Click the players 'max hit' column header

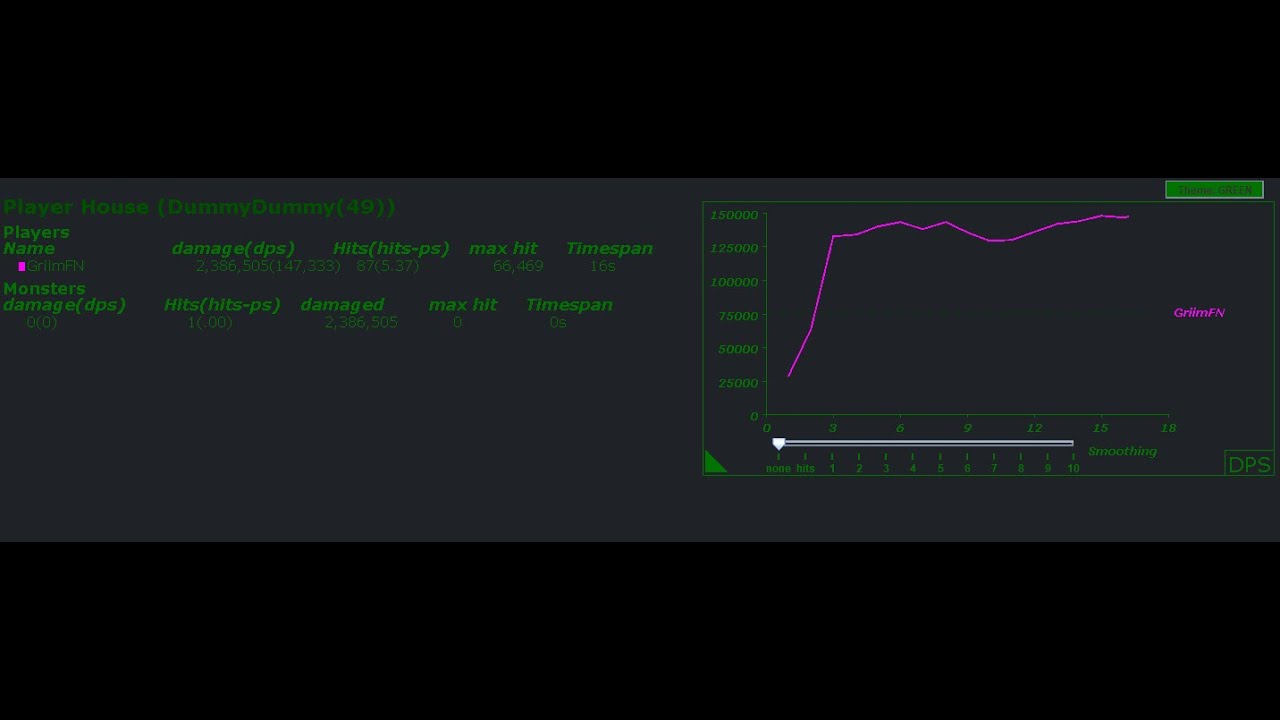[x=503, y=249]
